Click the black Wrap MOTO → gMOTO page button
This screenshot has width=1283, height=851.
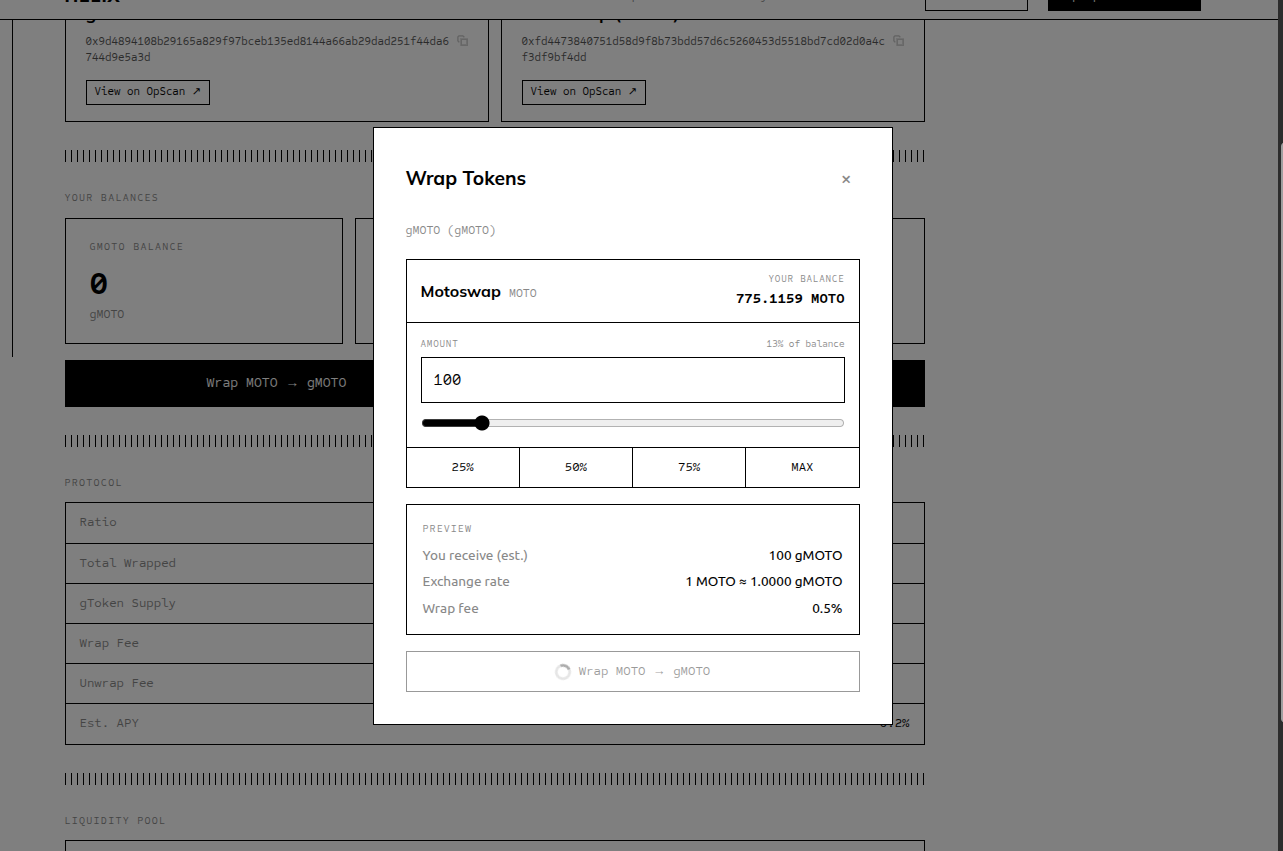click(220, 383)
